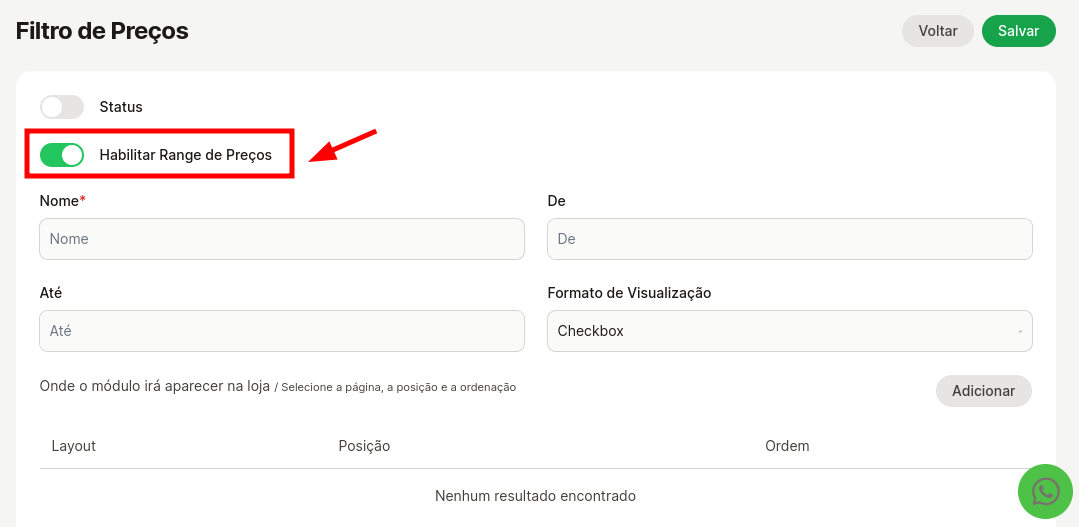Click the Nenhum resultado encontrado empty row
Screen dimensions: 1079x527
coord(535,496)
